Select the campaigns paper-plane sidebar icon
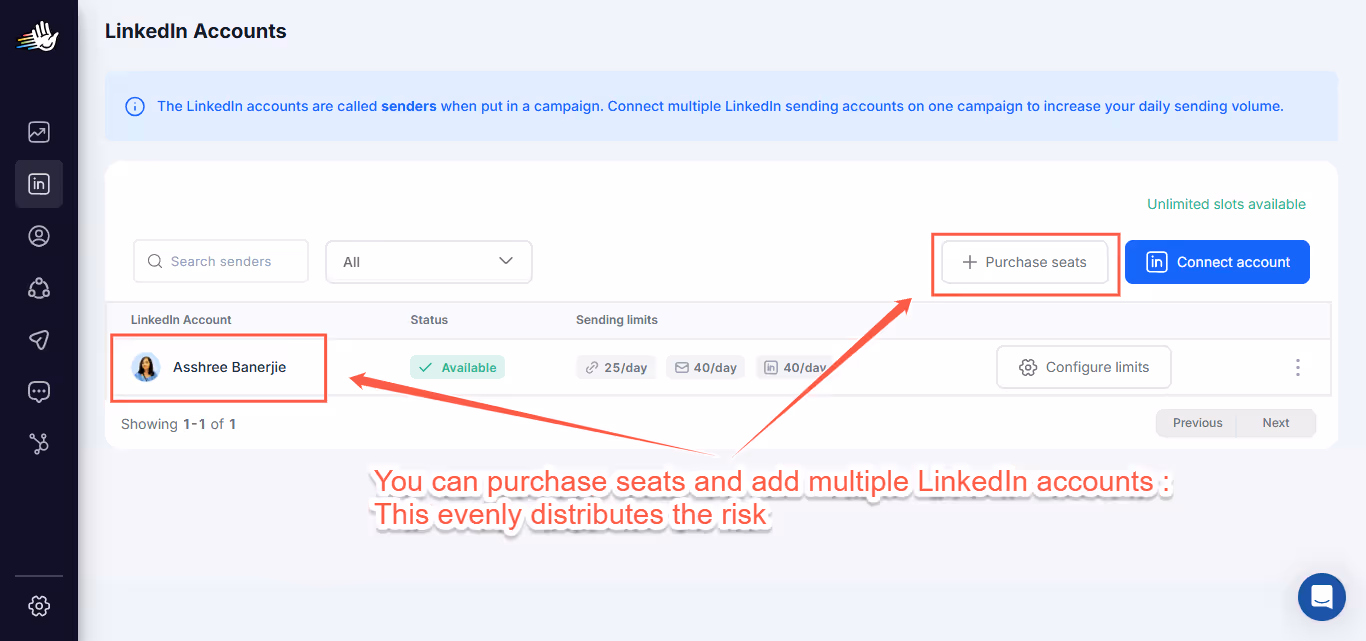Image resolution: width=1366 pixels, height=641 pixels. [38, 339]
